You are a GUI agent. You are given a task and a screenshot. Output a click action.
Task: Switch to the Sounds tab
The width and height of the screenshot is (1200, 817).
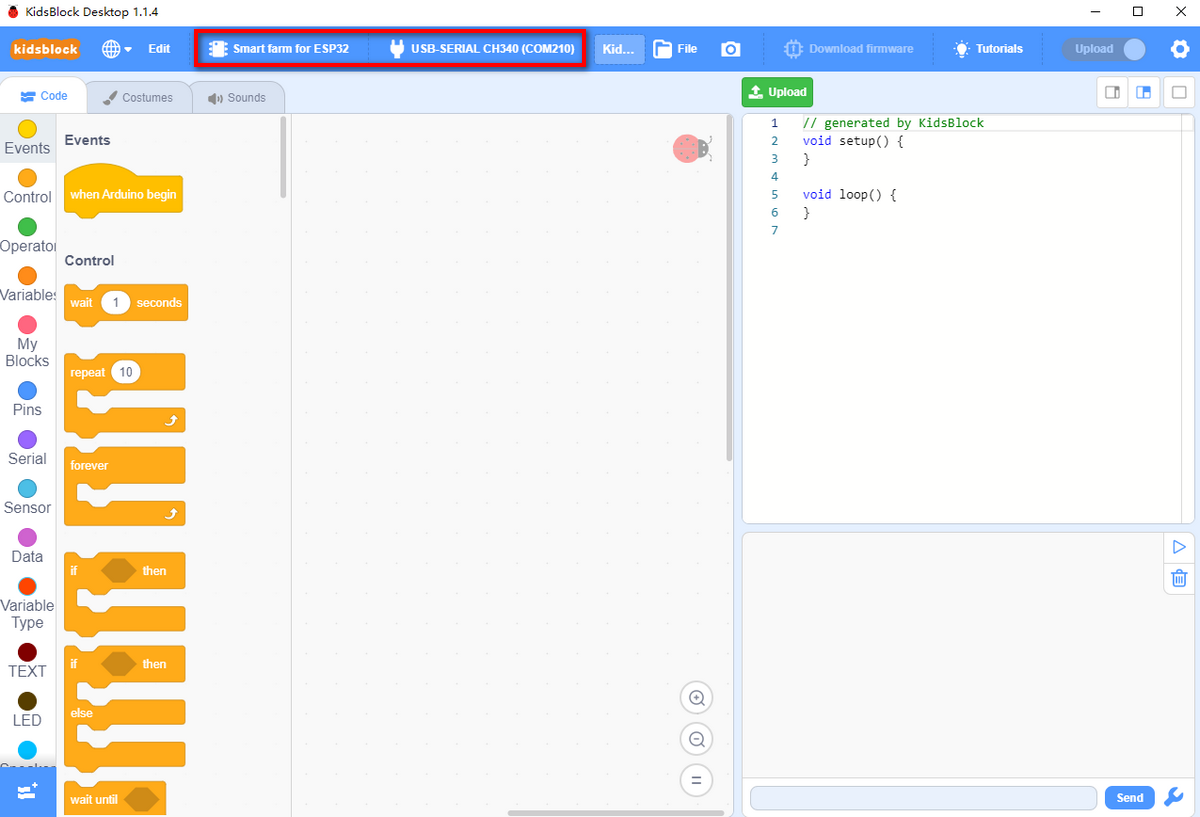click(237, 98)
